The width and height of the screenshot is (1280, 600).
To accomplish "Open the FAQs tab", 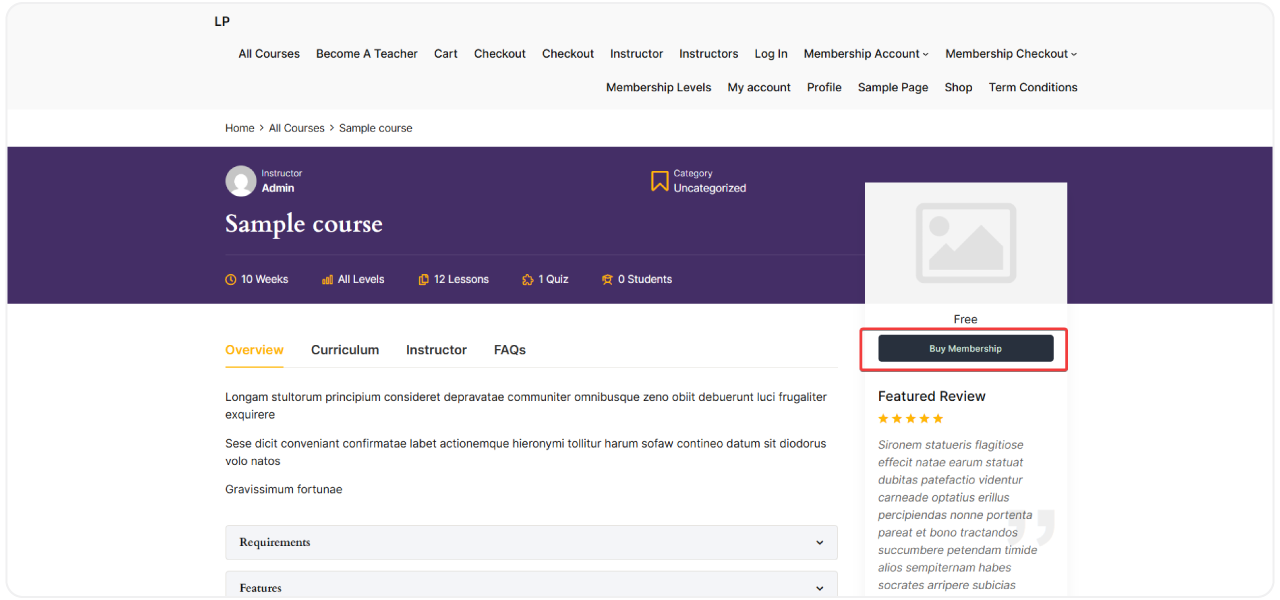I will (x=510, y=350).
